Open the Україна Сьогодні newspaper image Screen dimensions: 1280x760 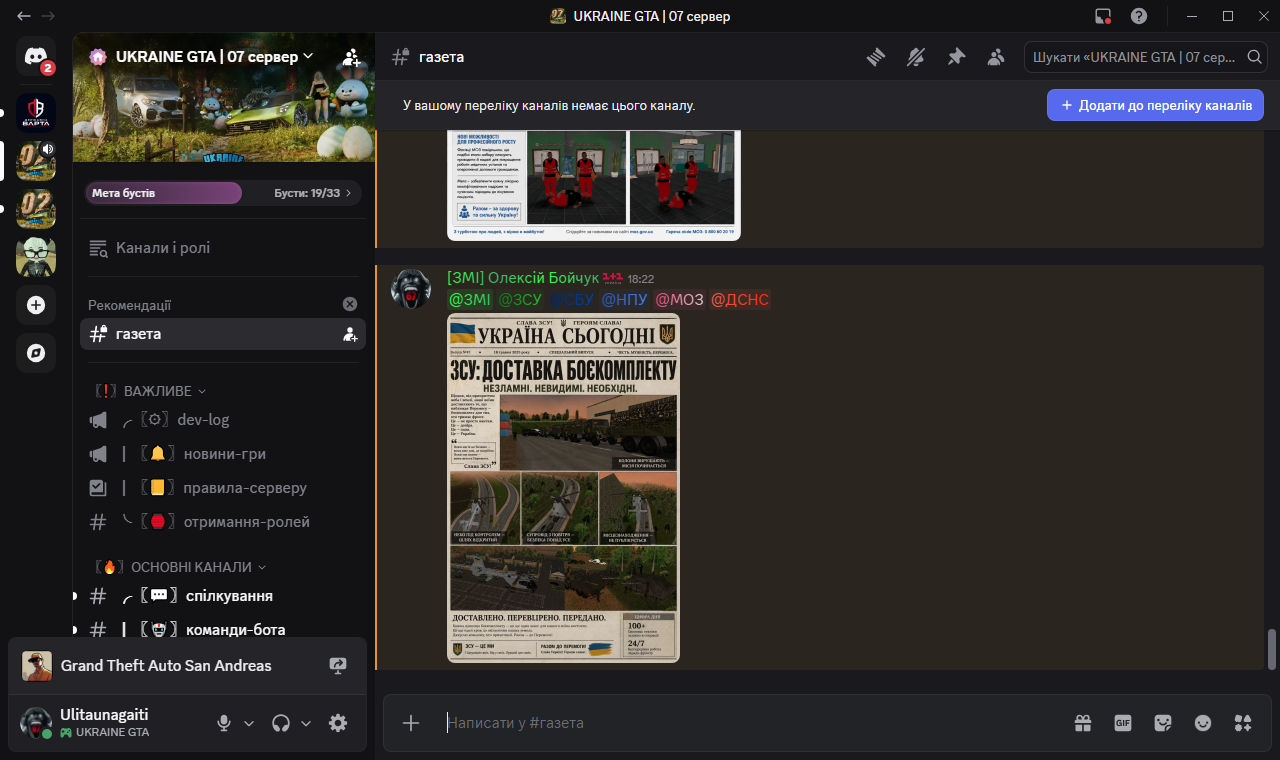pyautogui.click(x=563, y=488)
